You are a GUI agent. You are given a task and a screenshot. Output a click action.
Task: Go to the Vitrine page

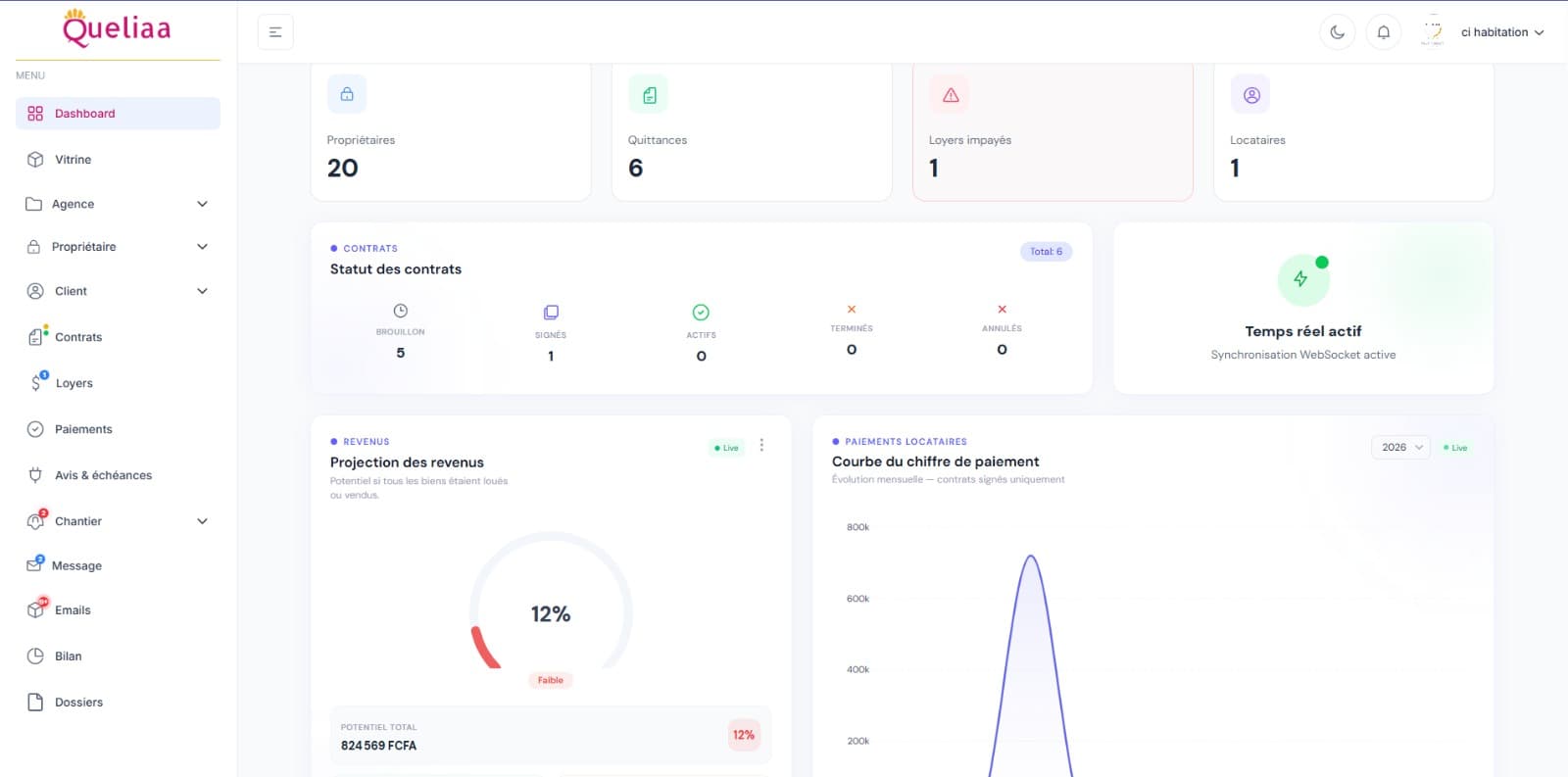tap(118, 160)
